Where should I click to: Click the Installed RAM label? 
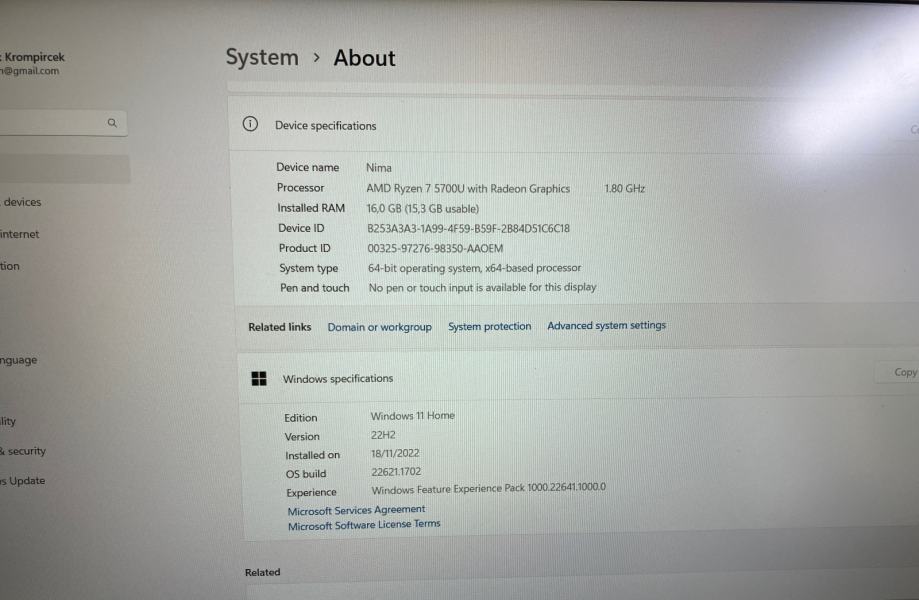point(311,208)
